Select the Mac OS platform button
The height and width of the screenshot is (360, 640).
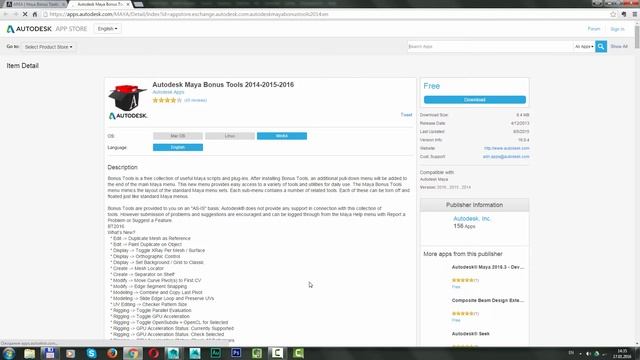click(178, 136)
